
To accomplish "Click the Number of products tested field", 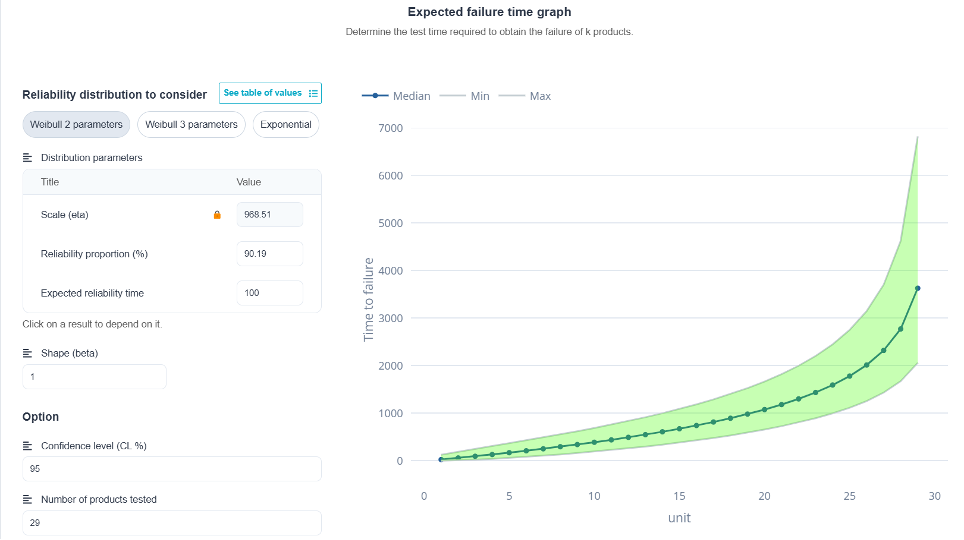I will (x=172, y=523).
